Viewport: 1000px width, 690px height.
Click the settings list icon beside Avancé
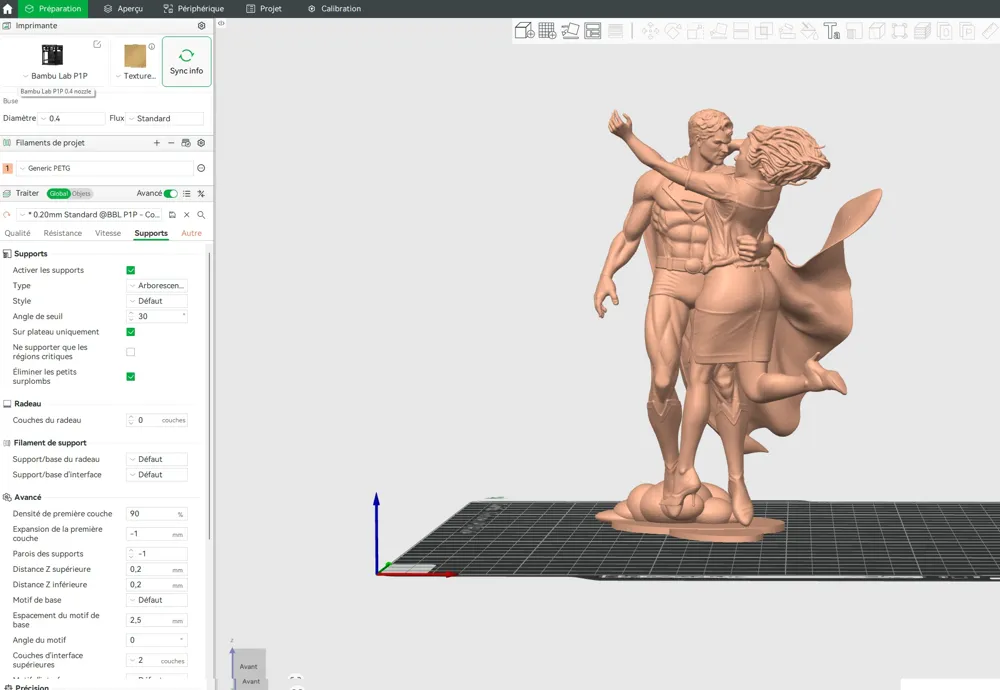point(187,193)
